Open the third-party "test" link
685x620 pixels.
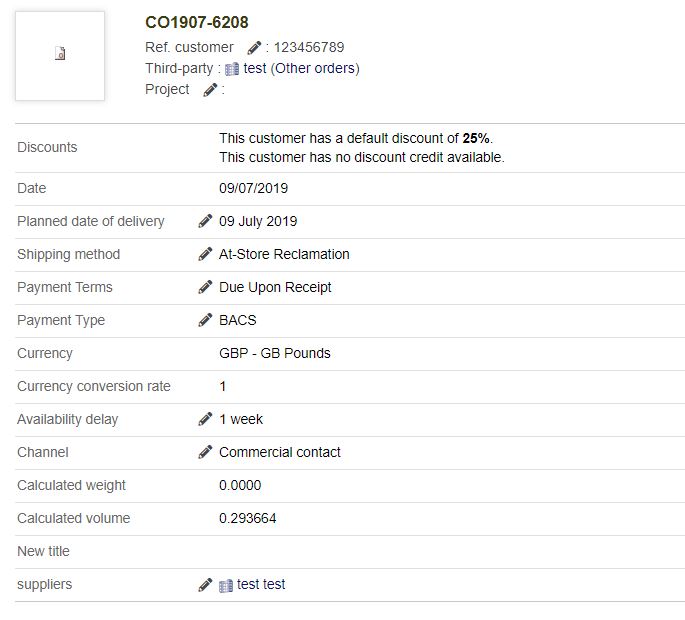255,69
